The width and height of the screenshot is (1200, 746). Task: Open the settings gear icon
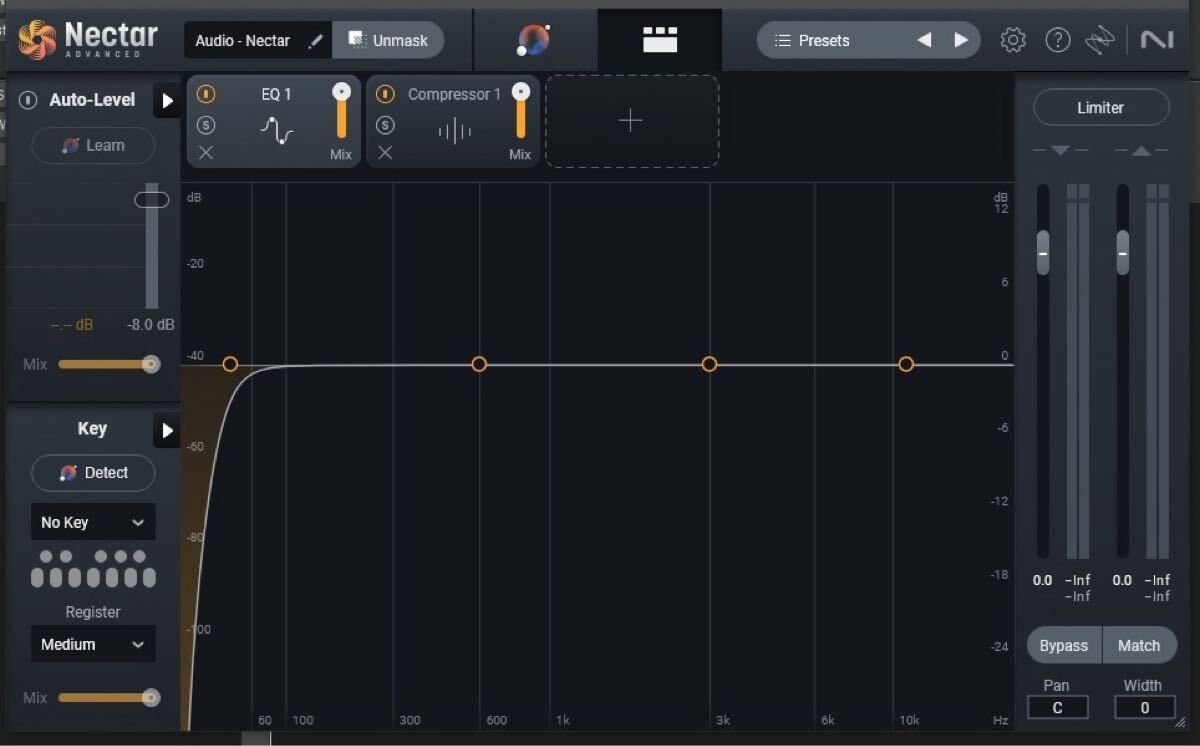1013,39
